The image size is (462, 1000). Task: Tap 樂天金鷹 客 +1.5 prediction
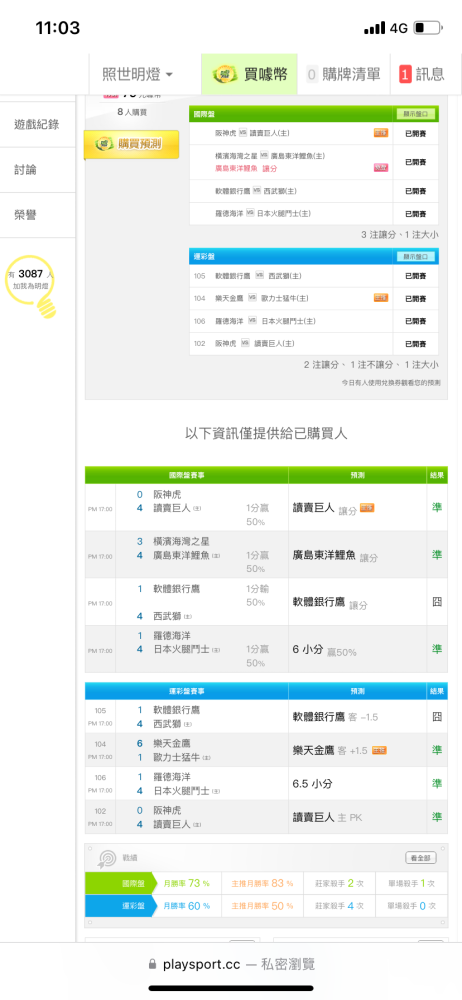click(331, 750)
